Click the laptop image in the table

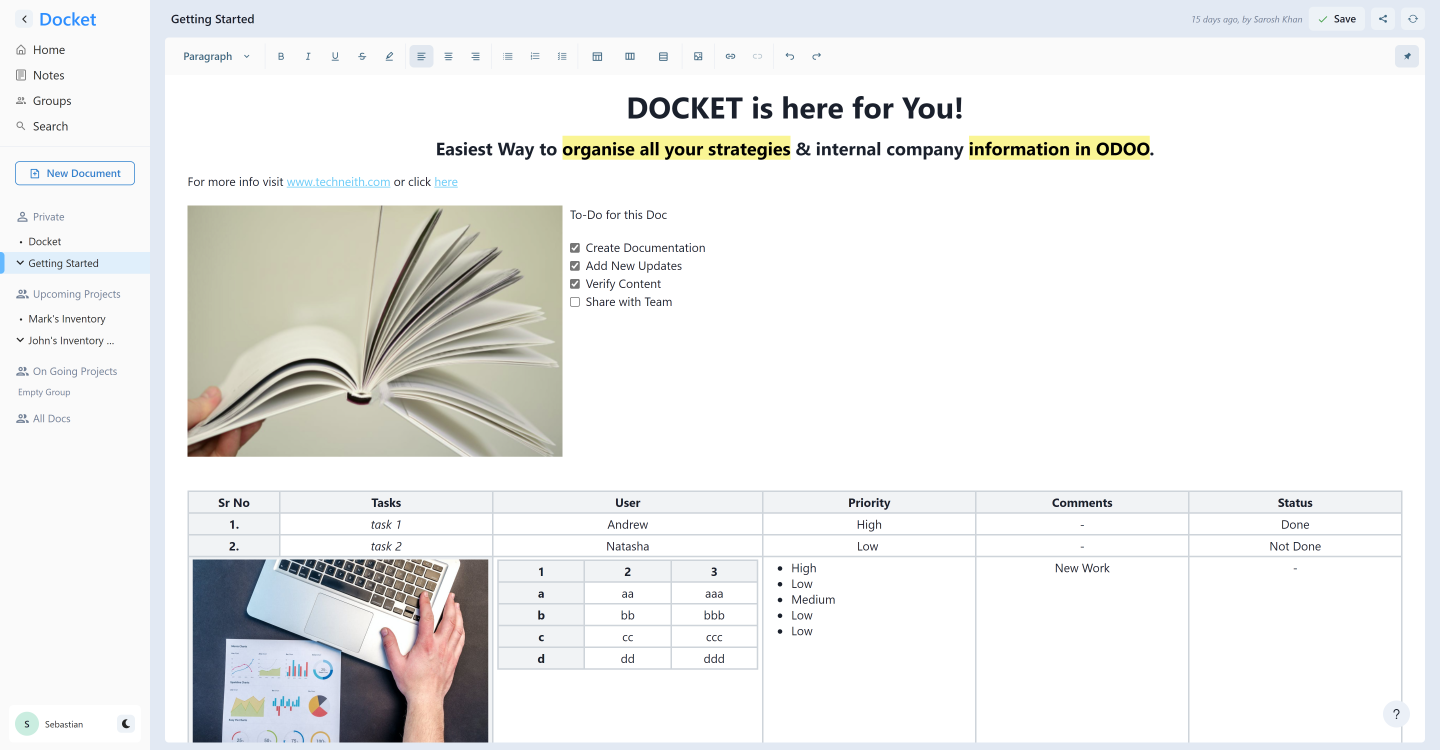click(x=340, y=650)
